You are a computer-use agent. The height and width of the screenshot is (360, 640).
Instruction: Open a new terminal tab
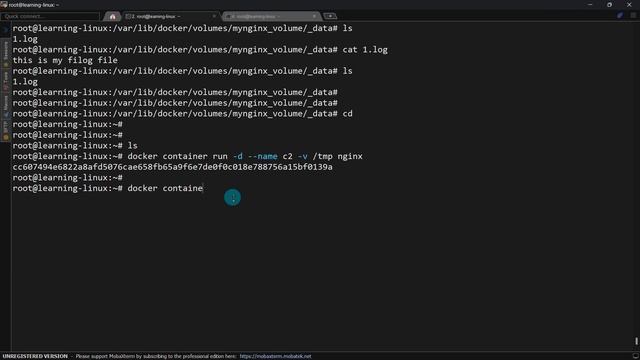330,16
